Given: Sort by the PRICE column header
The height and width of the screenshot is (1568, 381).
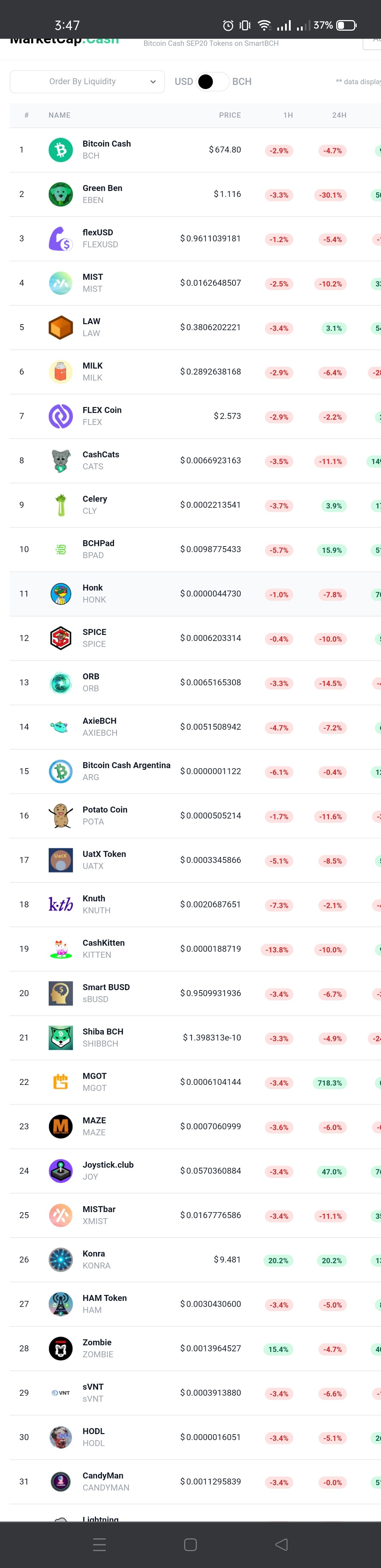Looking at the screenshot, I should click(x=230, y=115).
